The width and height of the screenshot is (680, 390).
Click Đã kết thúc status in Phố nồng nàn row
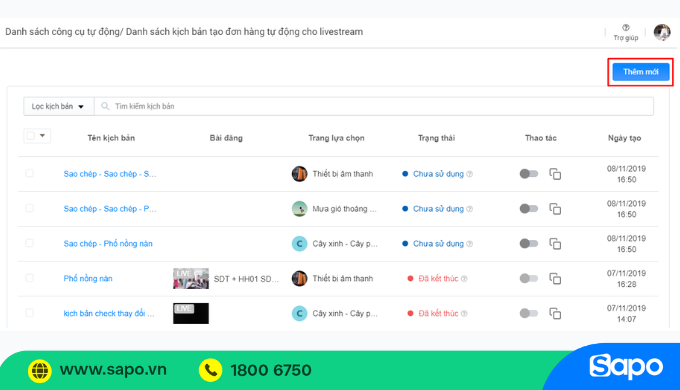(x=438, y=279)
